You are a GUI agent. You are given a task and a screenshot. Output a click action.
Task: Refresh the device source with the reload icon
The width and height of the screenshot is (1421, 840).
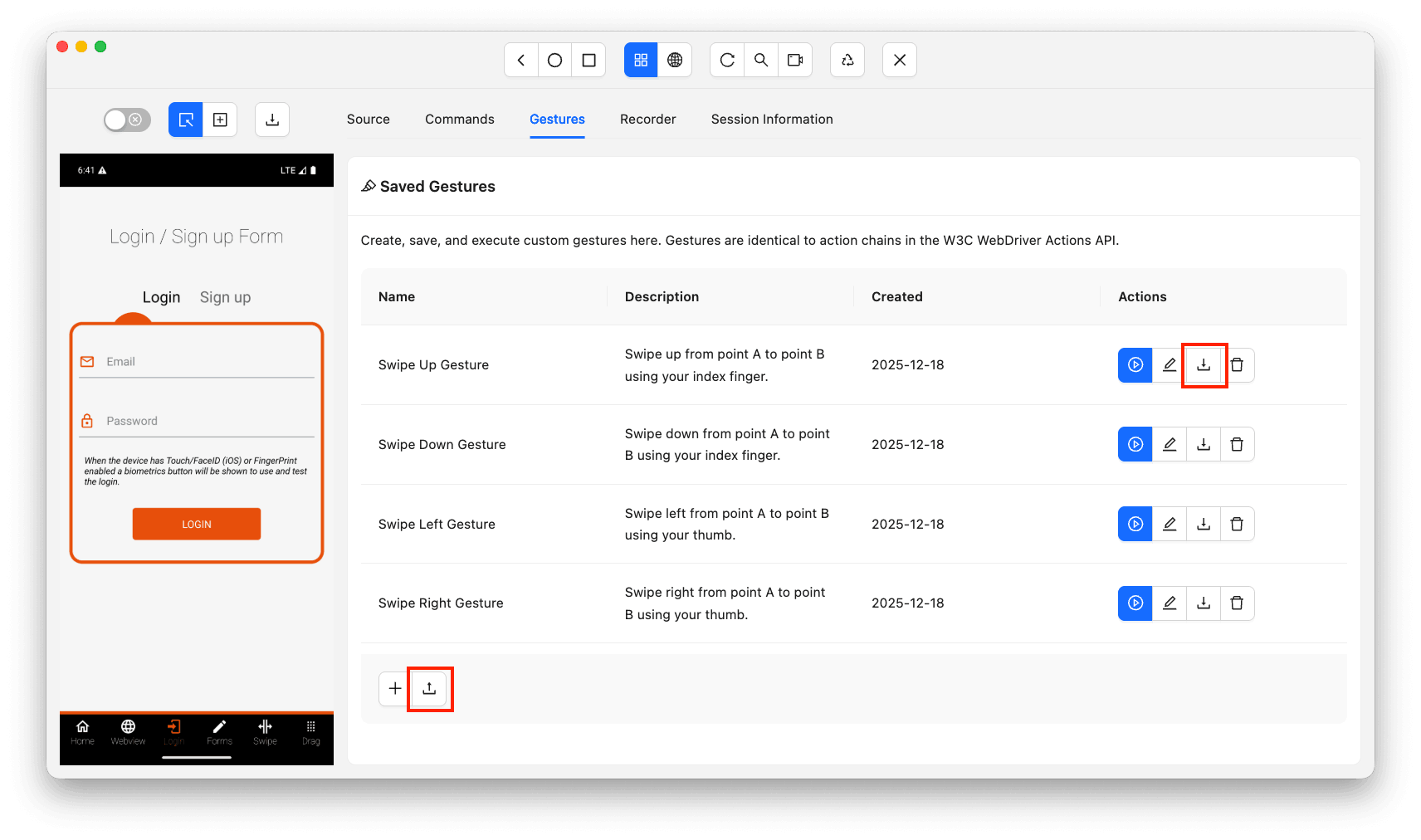pos(727,60)
